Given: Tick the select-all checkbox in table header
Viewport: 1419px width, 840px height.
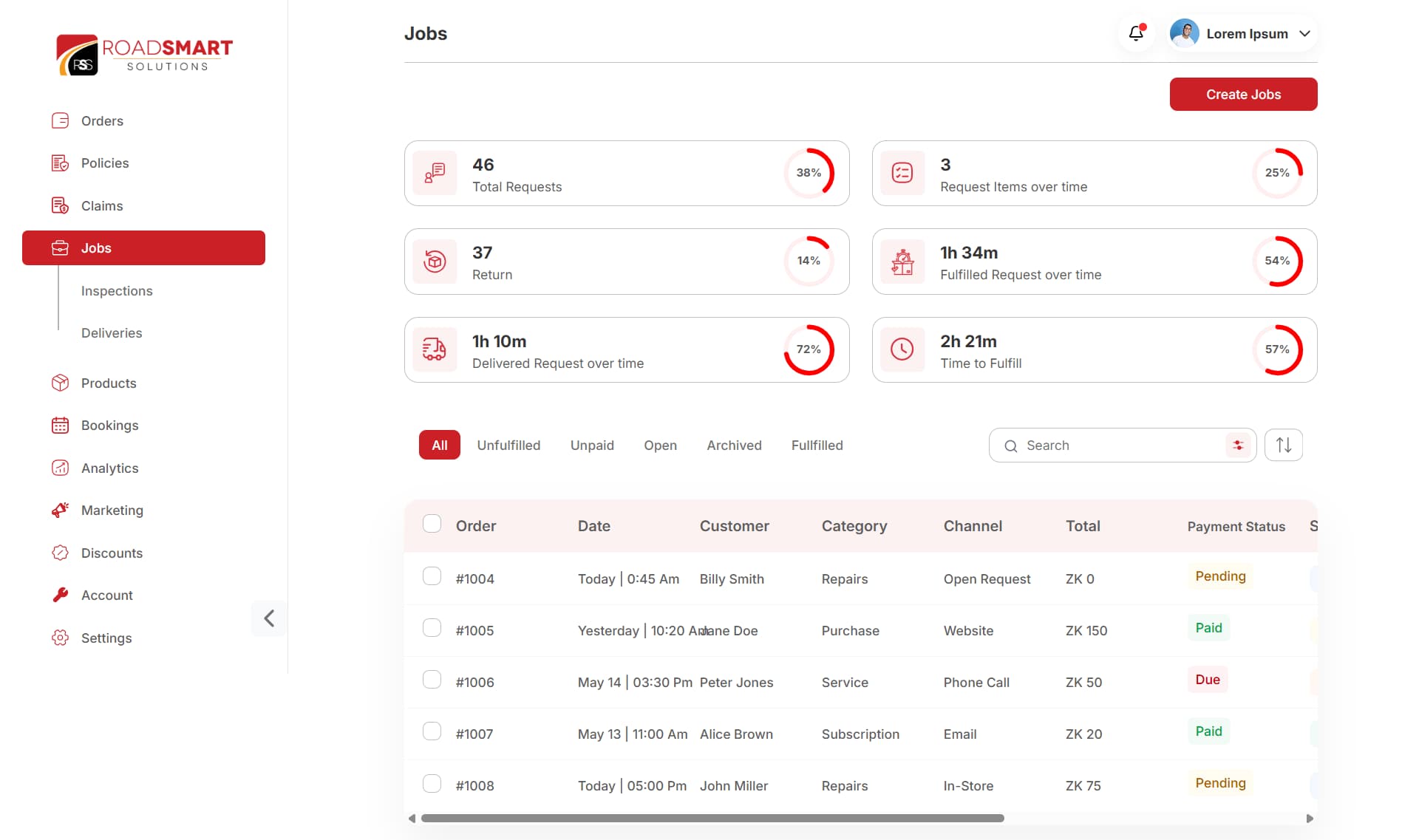Looking at the screenshot, I should [432, 524].
